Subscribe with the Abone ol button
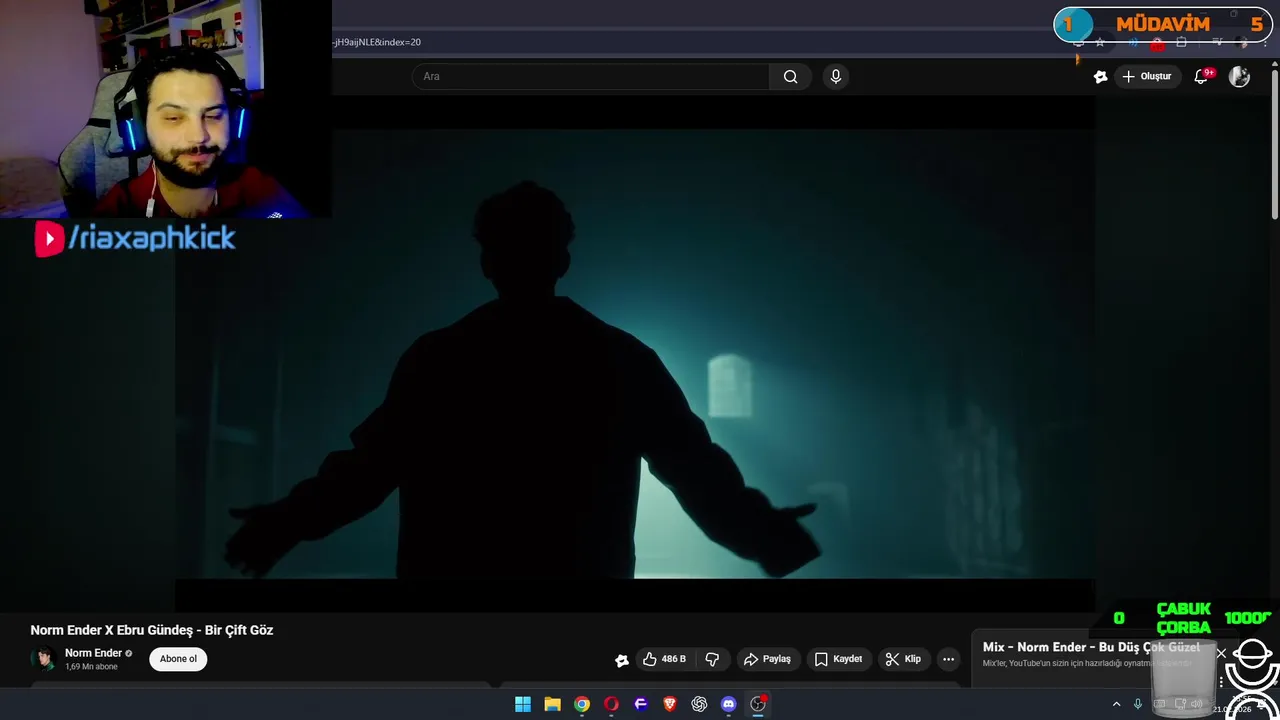This screenshot has height=720, width=1280. (178, 658)
